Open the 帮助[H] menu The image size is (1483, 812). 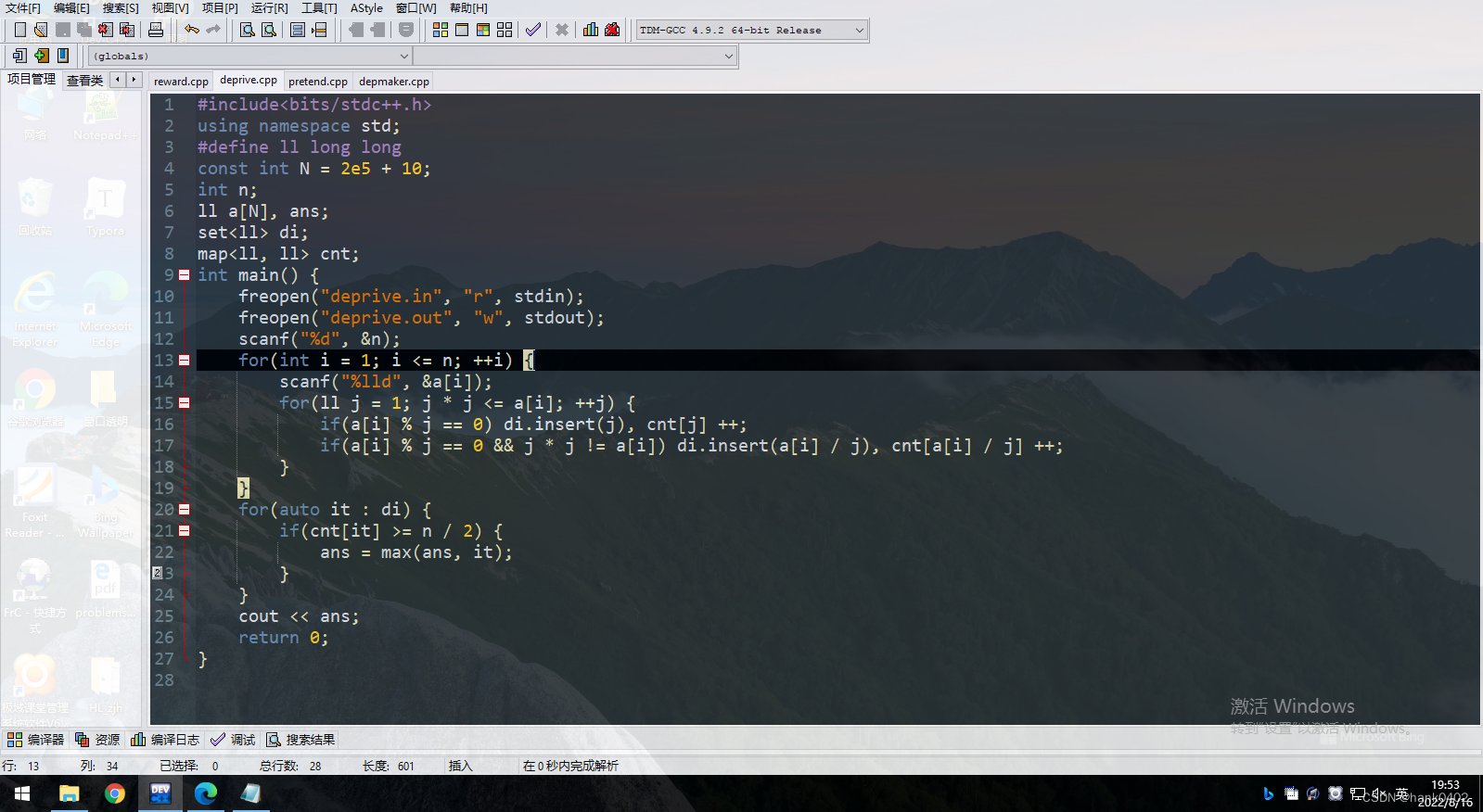click(468, 7)
